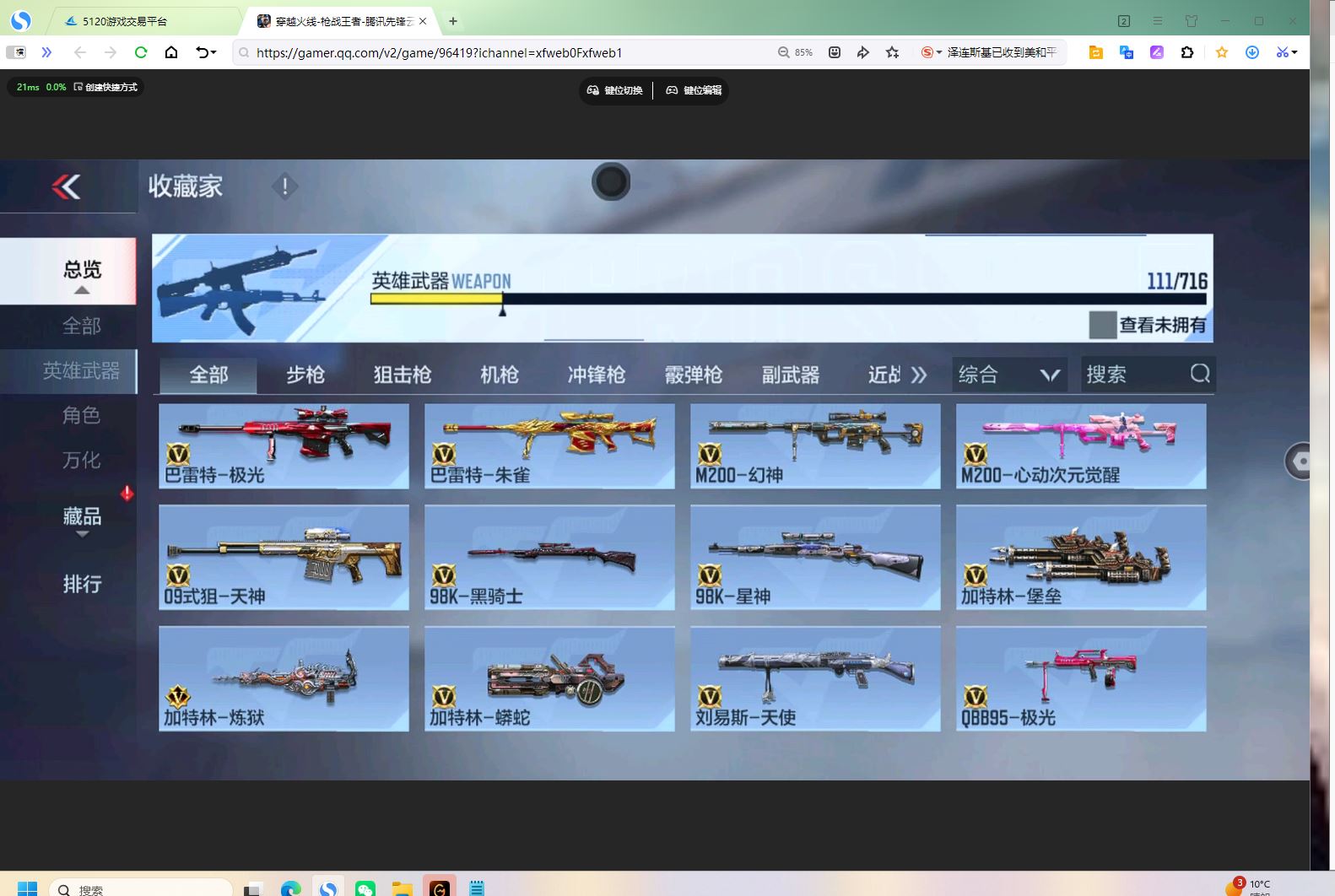Click the 键位切换 button
Viewport: 1335px width, 896px height.
(615, 90)
